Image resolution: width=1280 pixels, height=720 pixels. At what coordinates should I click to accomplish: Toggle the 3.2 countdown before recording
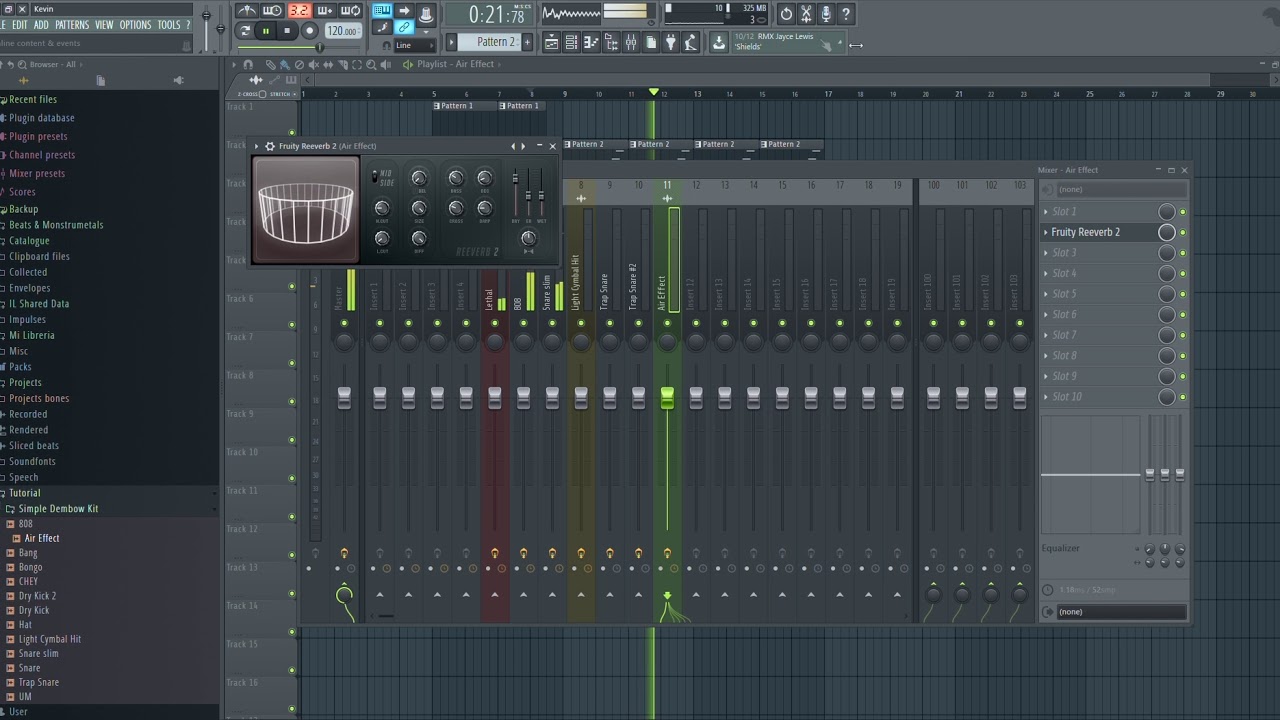299,10
